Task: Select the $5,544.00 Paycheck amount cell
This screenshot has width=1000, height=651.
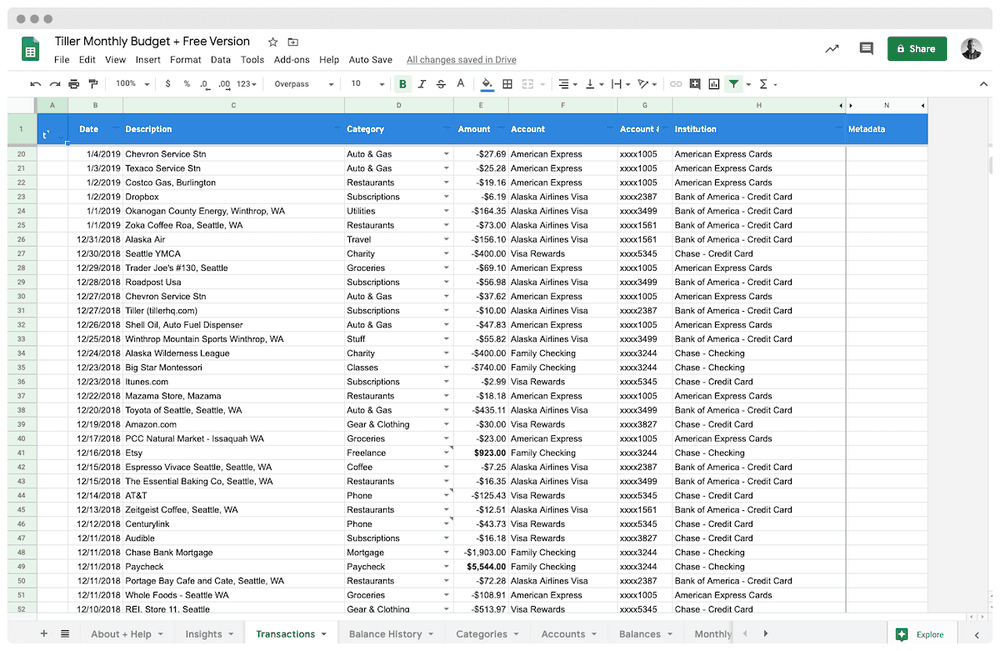Action: click(x=481, y=567)
